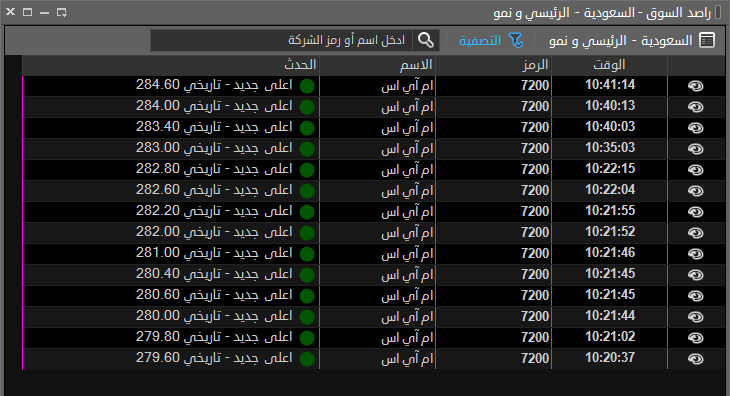730x396 pixels.
Task: Select the time cell 10:22:15
Action: point(610,168)
